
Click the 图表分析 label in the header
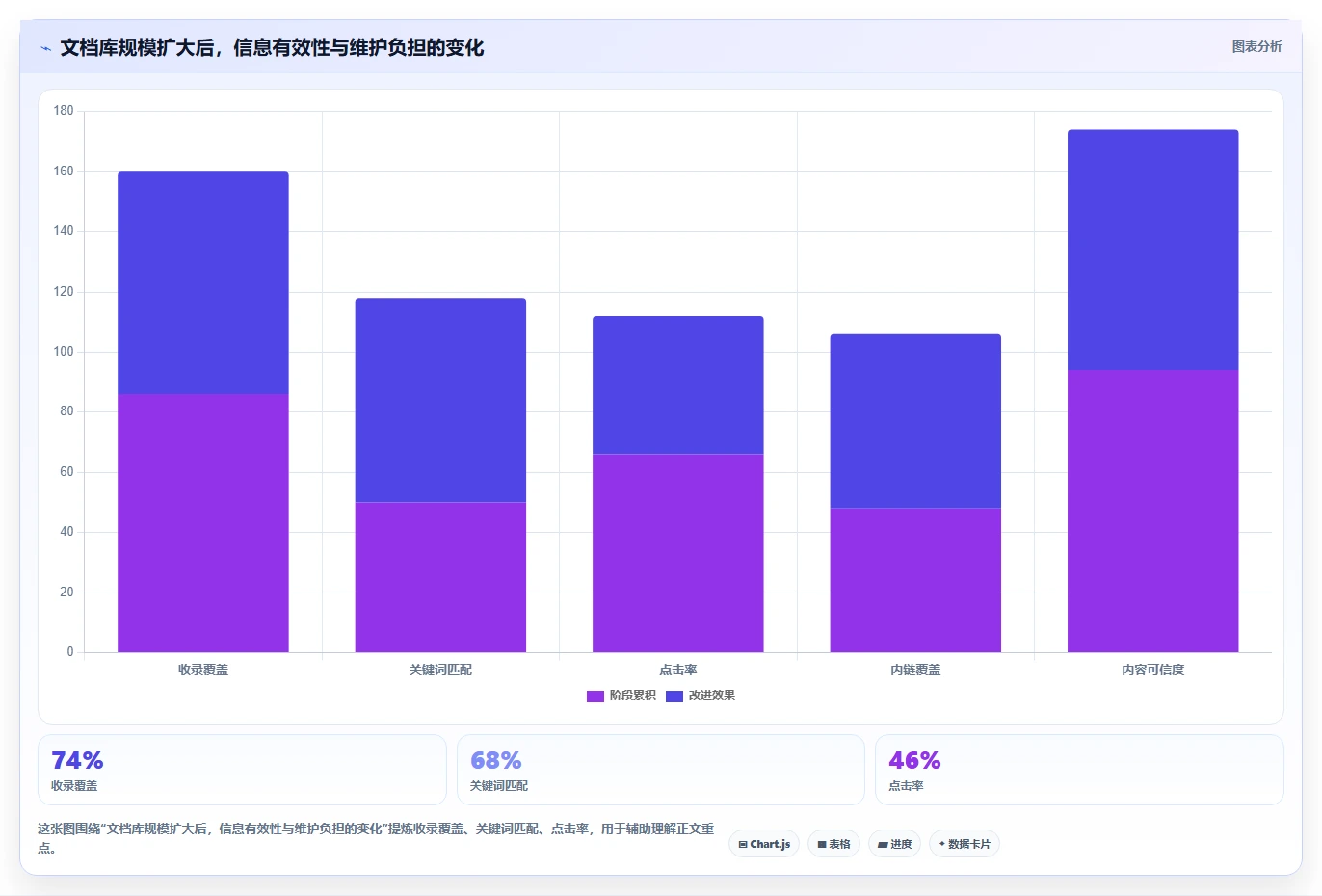1256,46
